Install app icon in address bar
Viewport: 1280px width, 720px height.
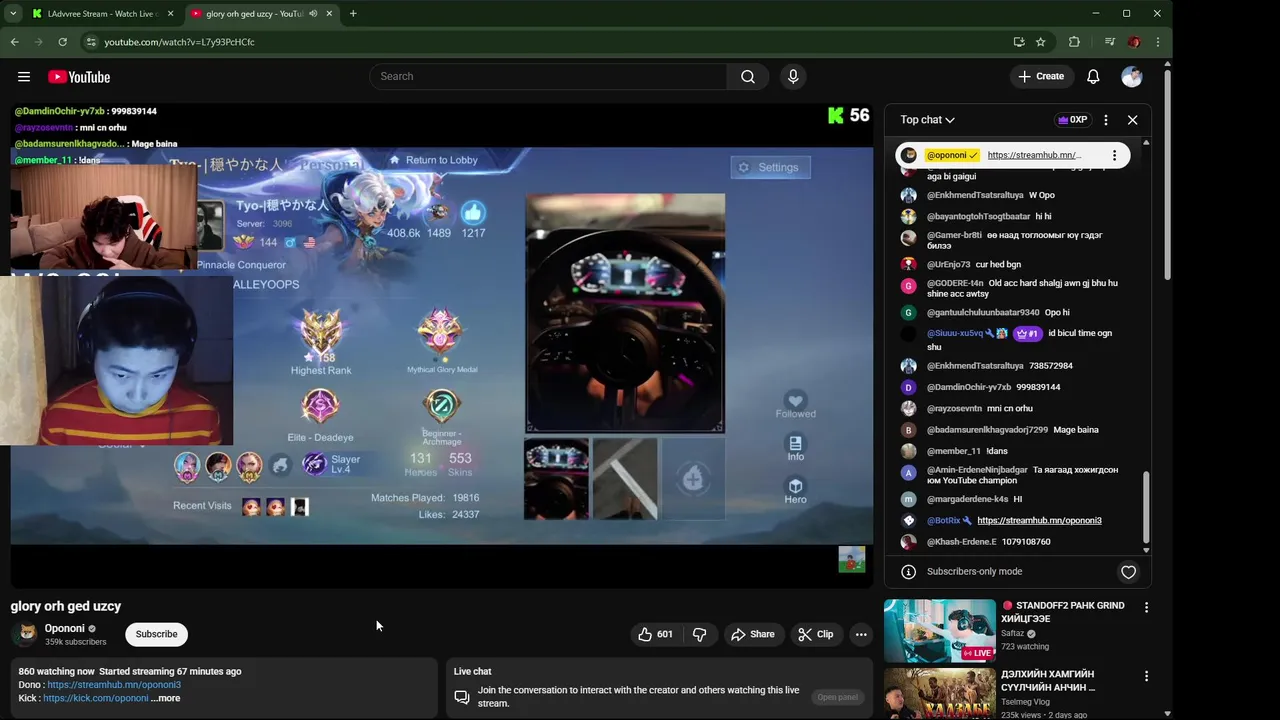1019,42
